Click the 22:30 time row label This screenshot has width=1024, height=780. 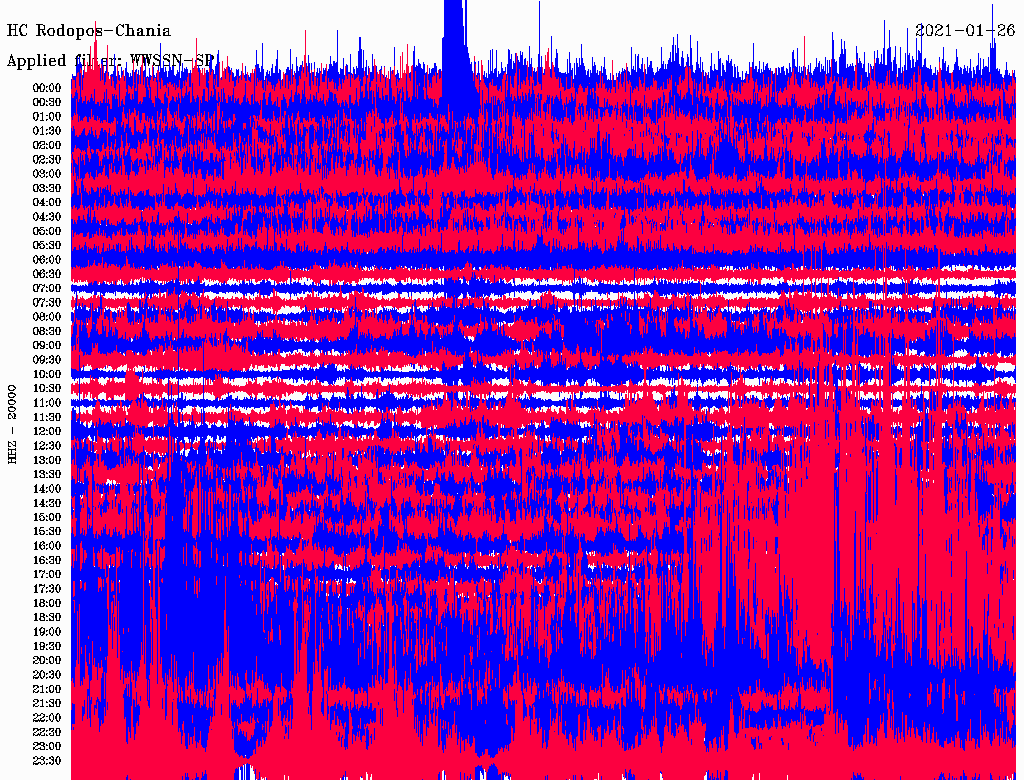pos(47,733)
